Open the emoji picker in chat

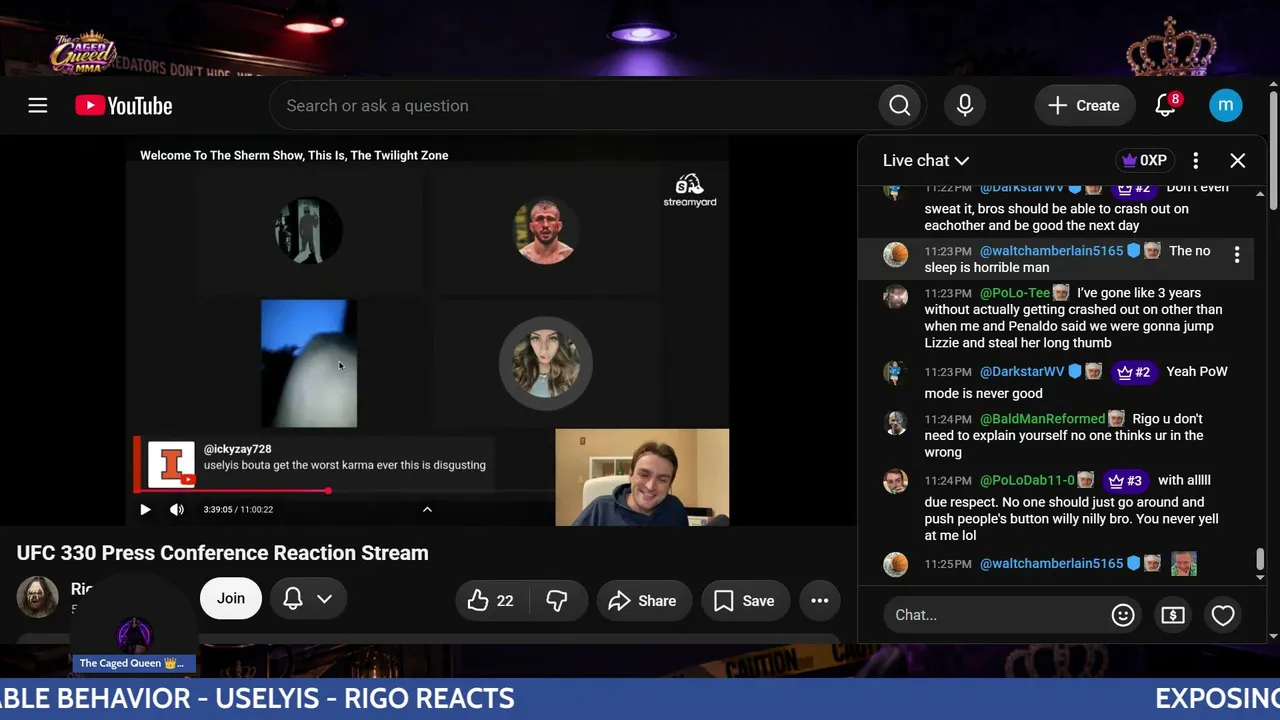[1123, 615]
